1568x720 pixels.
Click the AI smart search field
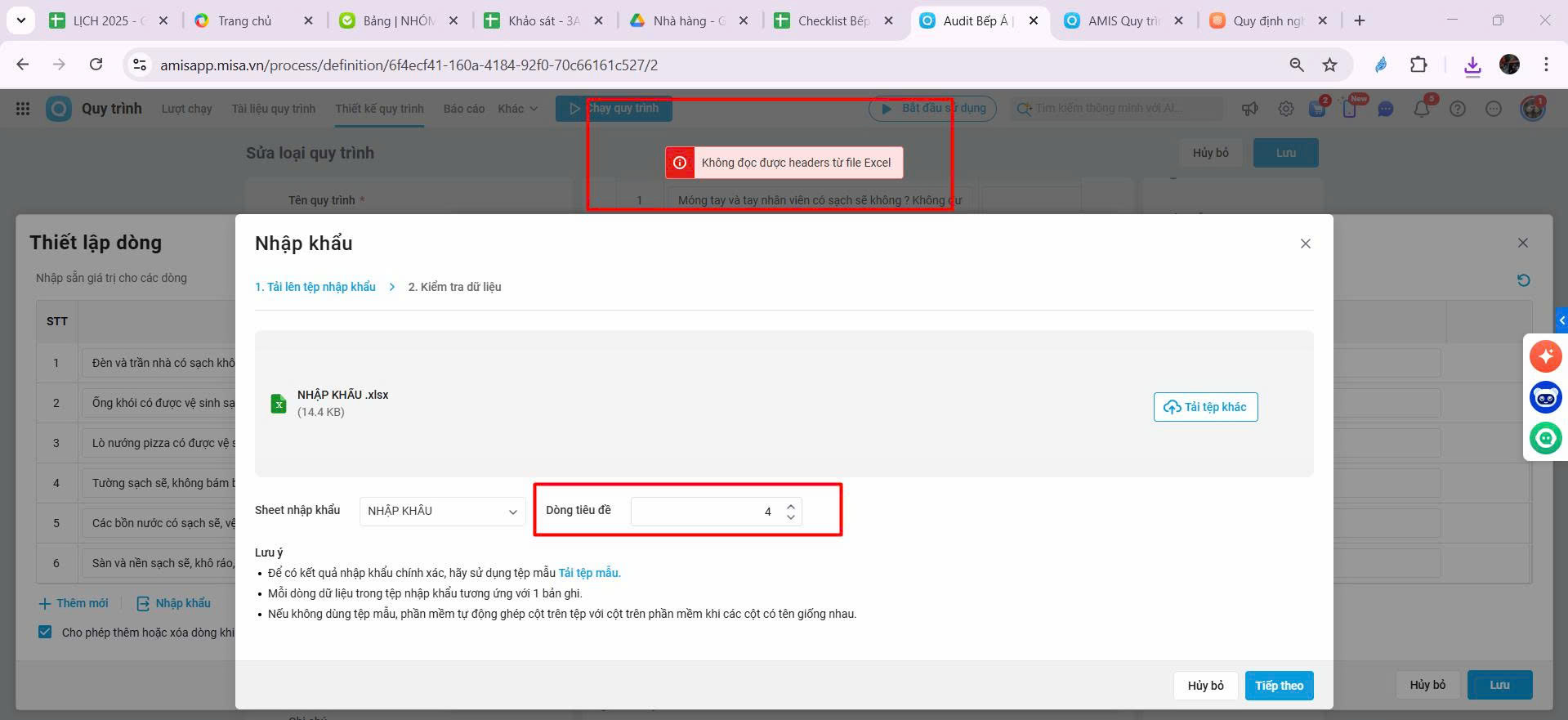click(1116, 109)
